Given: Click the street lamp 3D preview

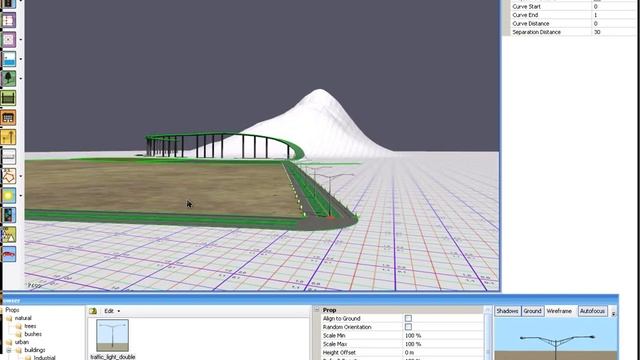Looking at the screenshot, I should pyautogui.click(x=556, y=339).
